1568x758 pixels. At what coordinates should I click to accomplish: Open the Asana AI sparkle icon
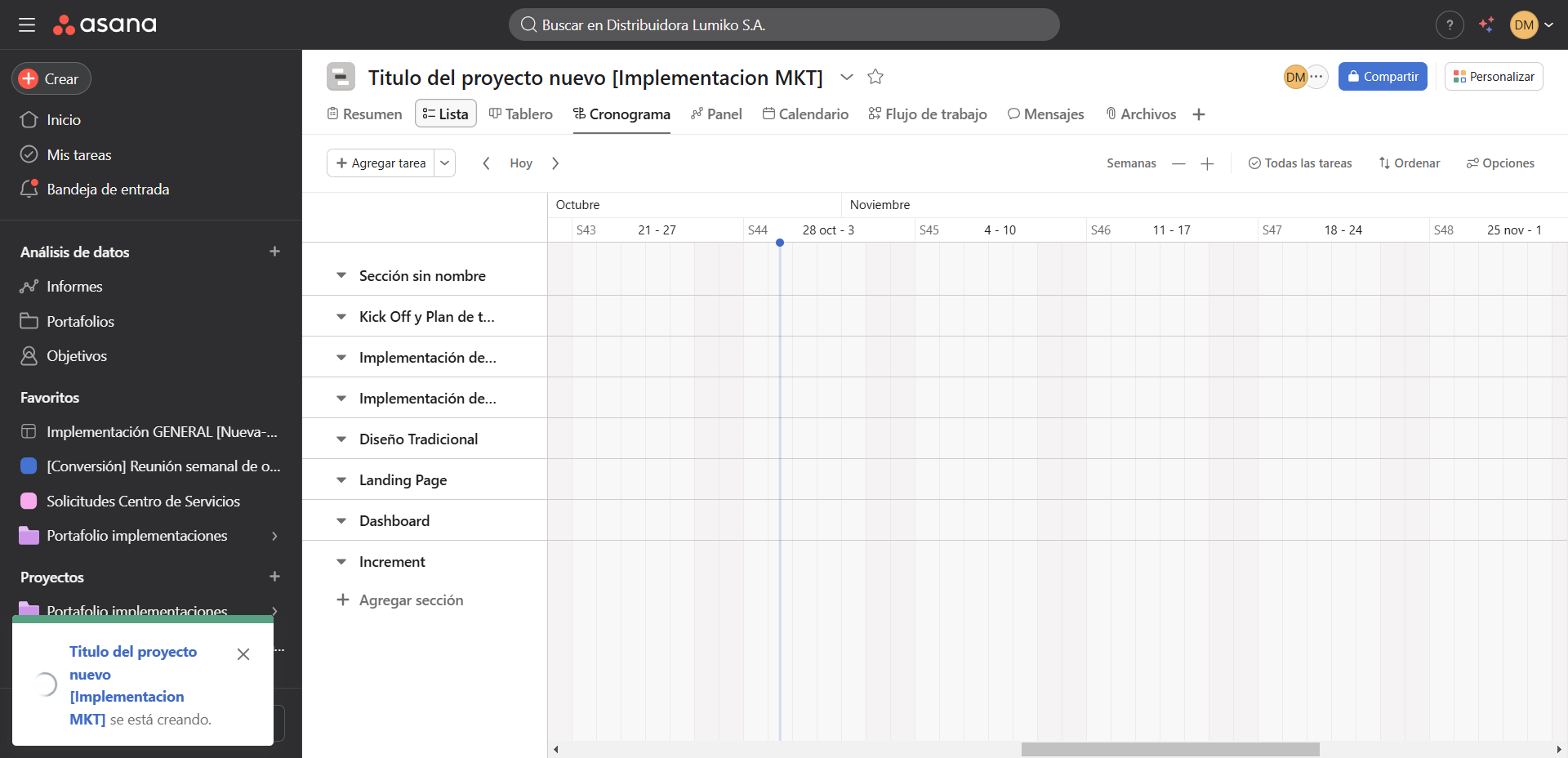pyautogui.click(x=1486, y=25)
